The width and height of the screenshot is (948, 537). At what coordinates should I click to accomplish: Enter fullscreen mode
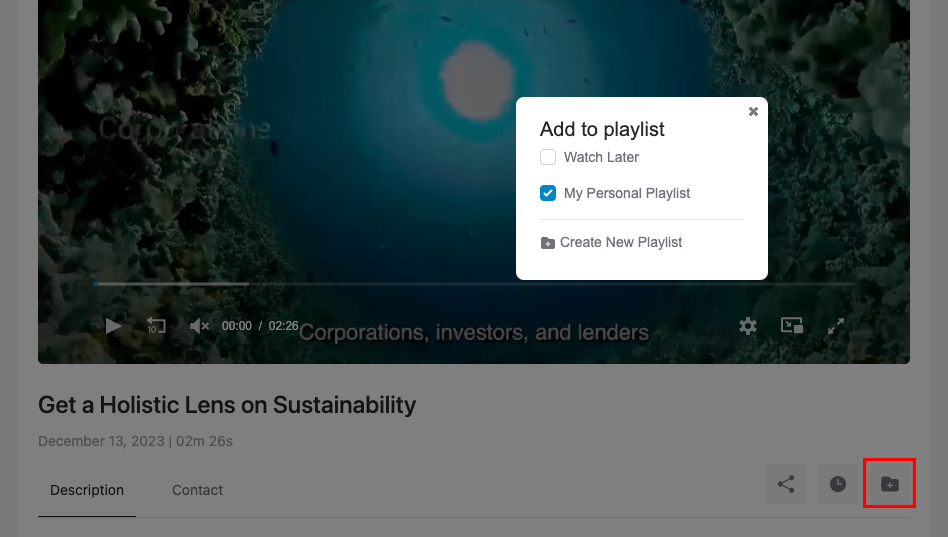point(836,326)
